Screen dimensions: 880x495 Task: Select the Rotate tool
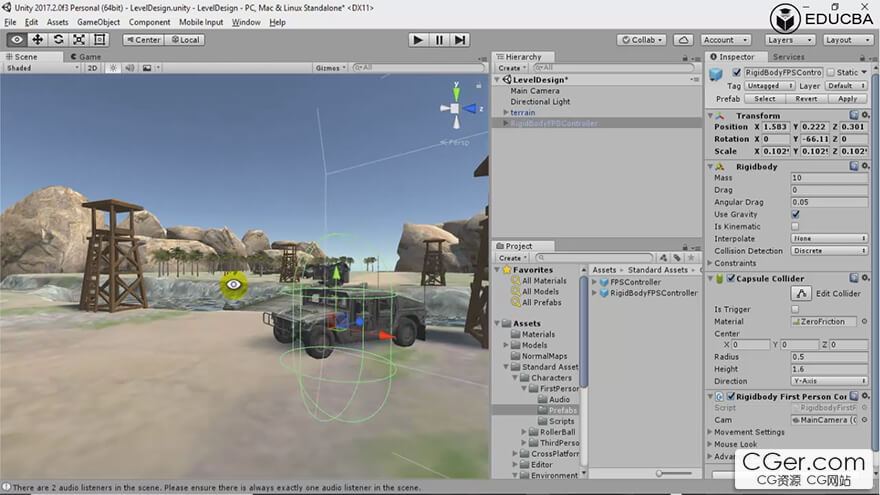coord(58,40)
